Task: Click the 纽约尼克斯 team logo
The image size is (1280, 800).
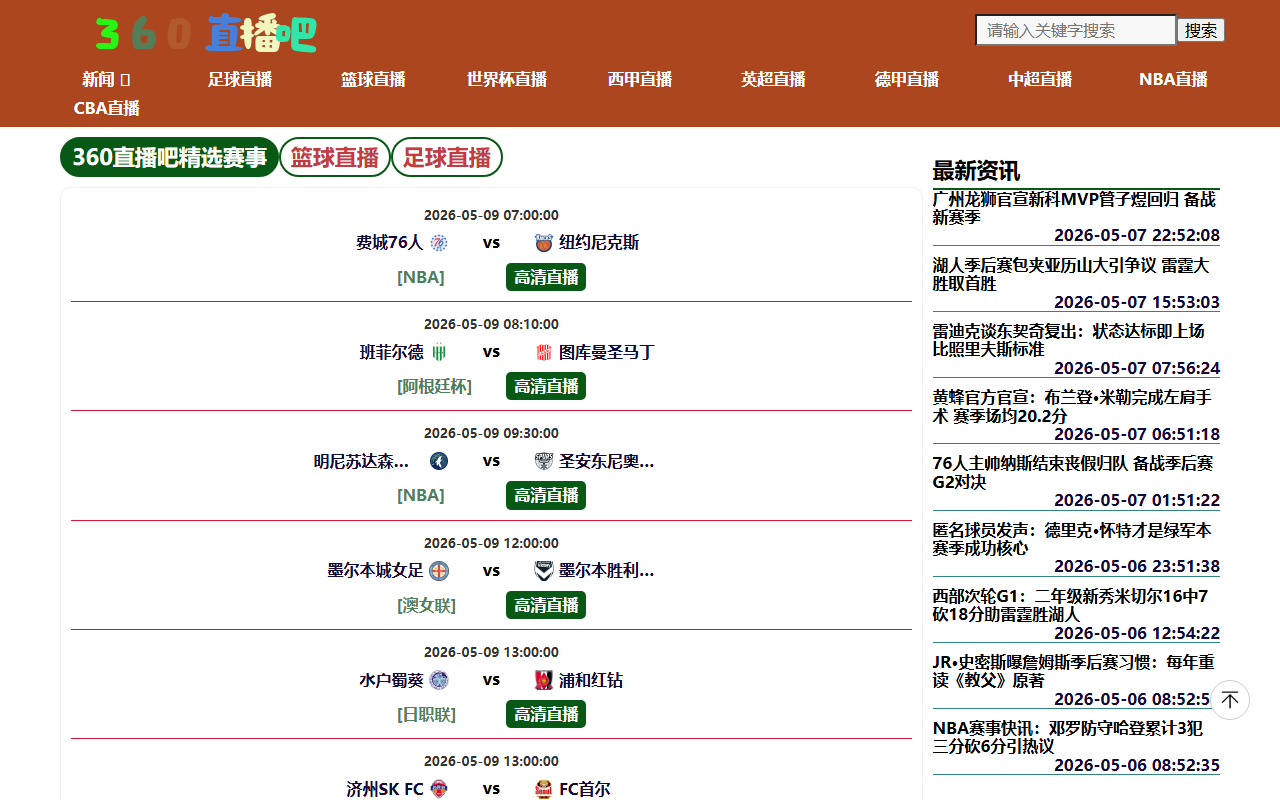Action: coord(544,243)
